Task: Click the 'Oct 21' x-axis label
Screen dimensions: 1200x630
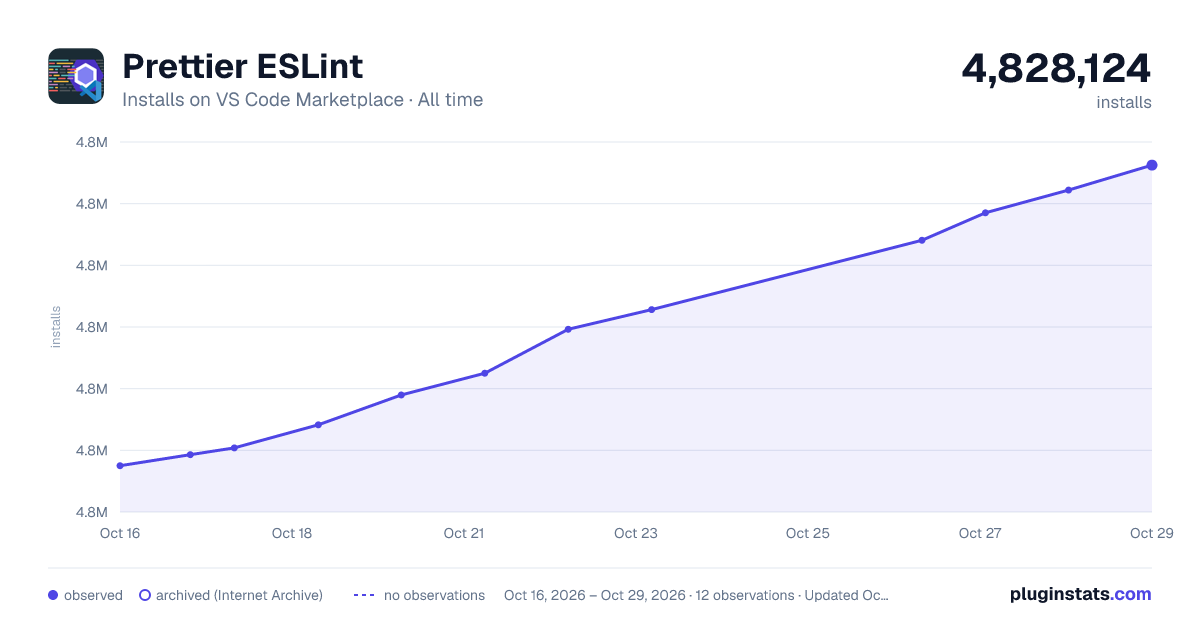Action: pyautogui.click(x=464, y=533)
